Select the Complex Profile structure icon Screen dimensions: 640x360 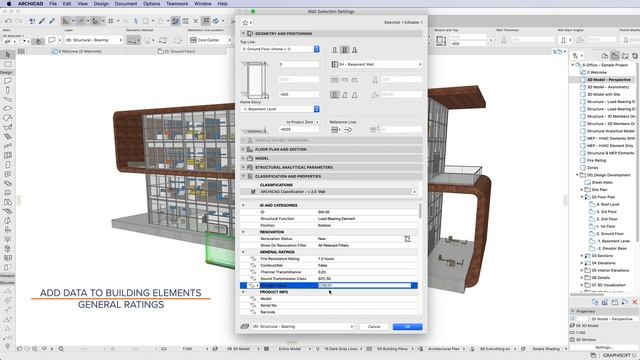click(354, 50)
